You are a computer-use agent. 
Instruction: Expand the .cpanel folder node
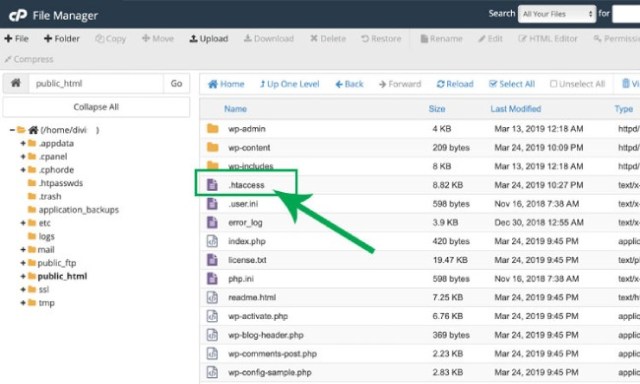[x=23, y=157]
